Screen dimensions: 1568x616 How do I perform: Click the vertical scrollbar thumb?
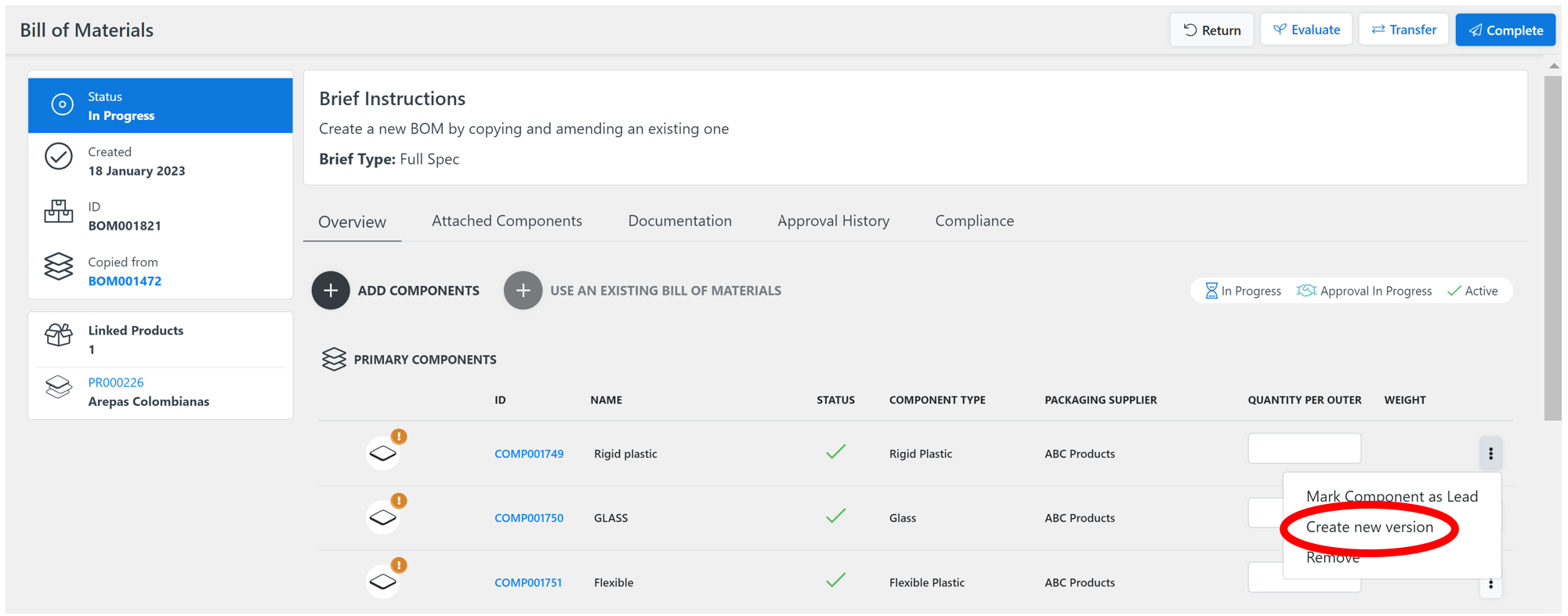(x=1552, y=248)
